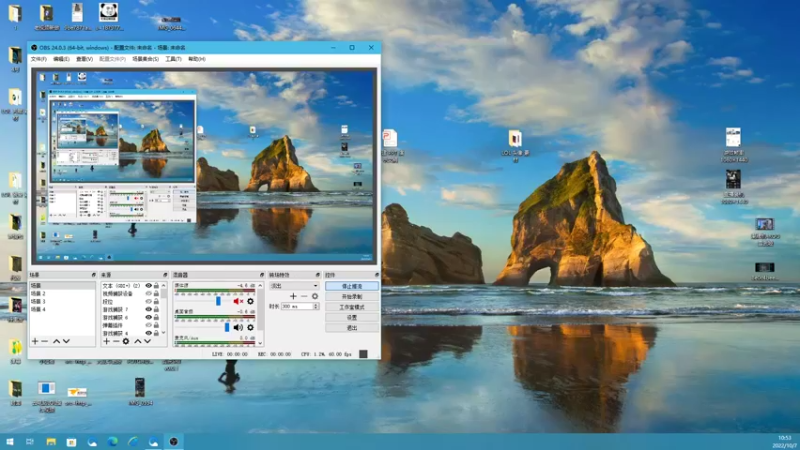This screenshot has height=450, width=800.
Task: Open the 帮助(H) menu
Action: coord(196,59)
